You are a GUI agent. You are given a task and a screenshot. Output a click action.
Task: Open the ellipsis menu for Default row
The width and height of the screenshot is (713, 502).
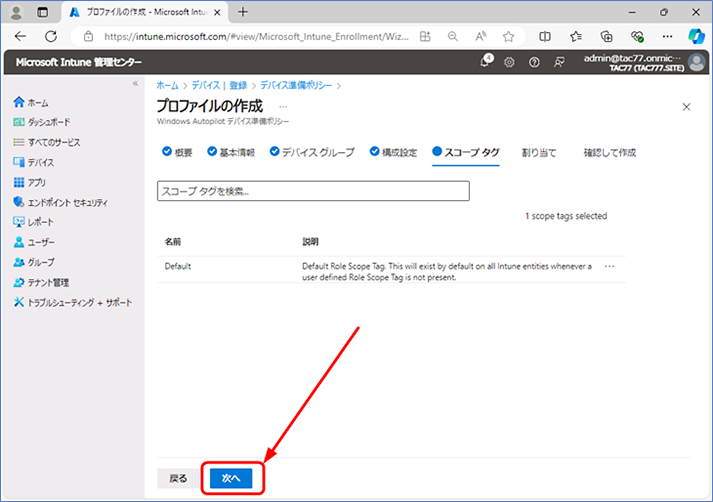click(610, 266)
